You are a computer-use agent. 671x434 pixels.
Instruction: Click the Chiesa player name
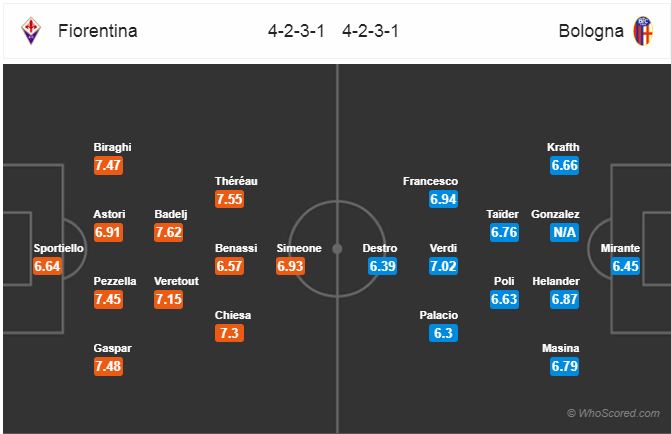233,315
